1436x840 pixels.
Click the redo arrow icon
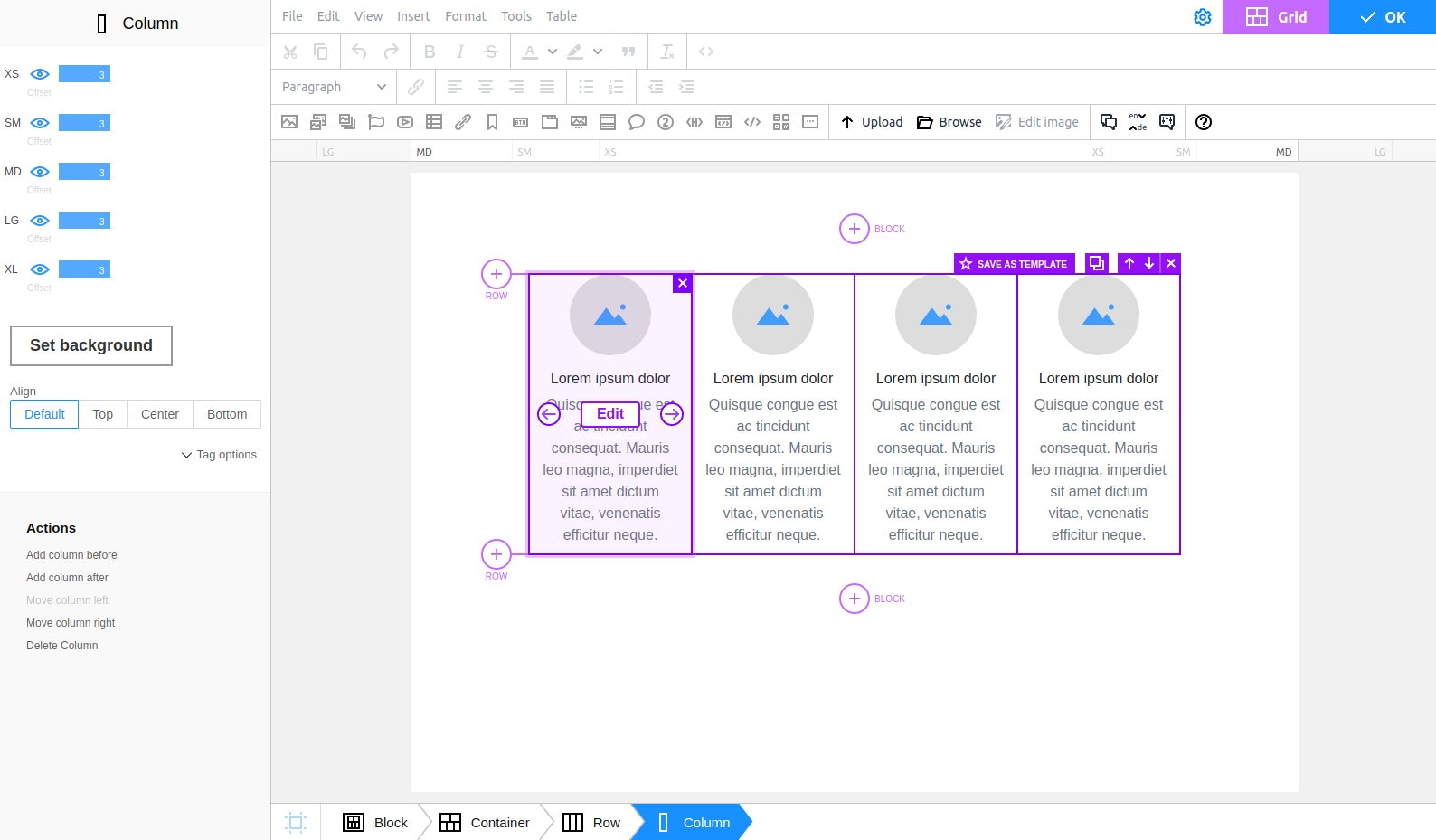[391, 52]
